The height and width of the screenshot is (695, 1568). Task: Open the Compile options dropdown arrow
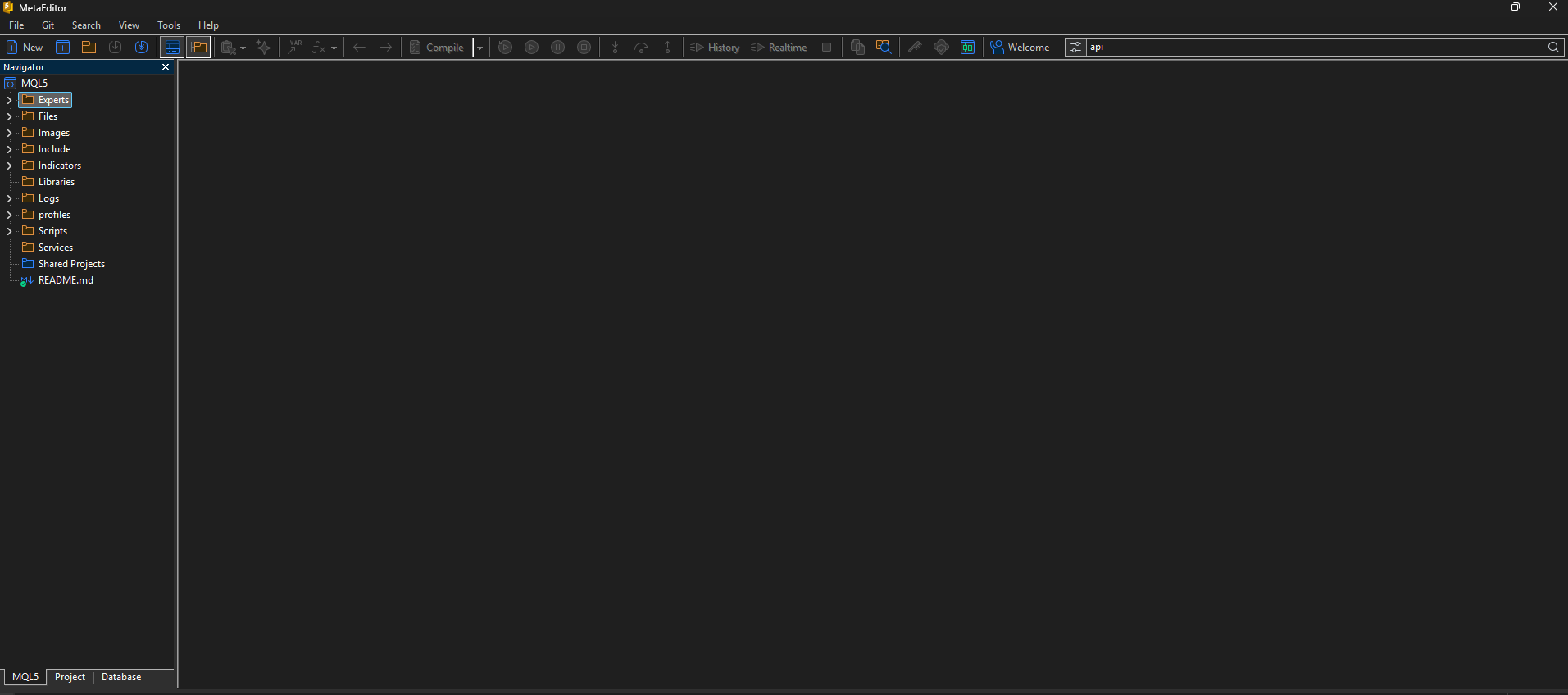pyautogui.click(x=480, y=48)
